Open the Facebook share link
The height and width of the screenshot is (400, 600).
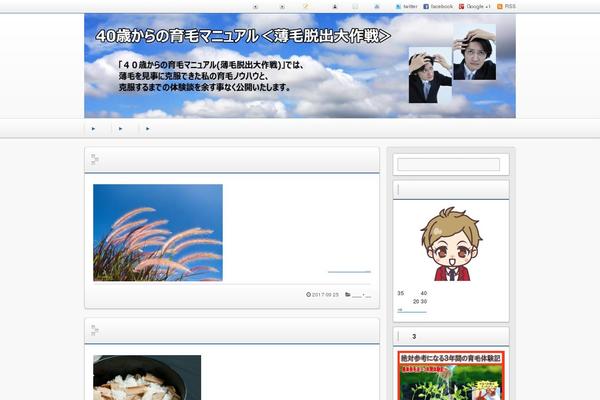click(x=438, y=7)
